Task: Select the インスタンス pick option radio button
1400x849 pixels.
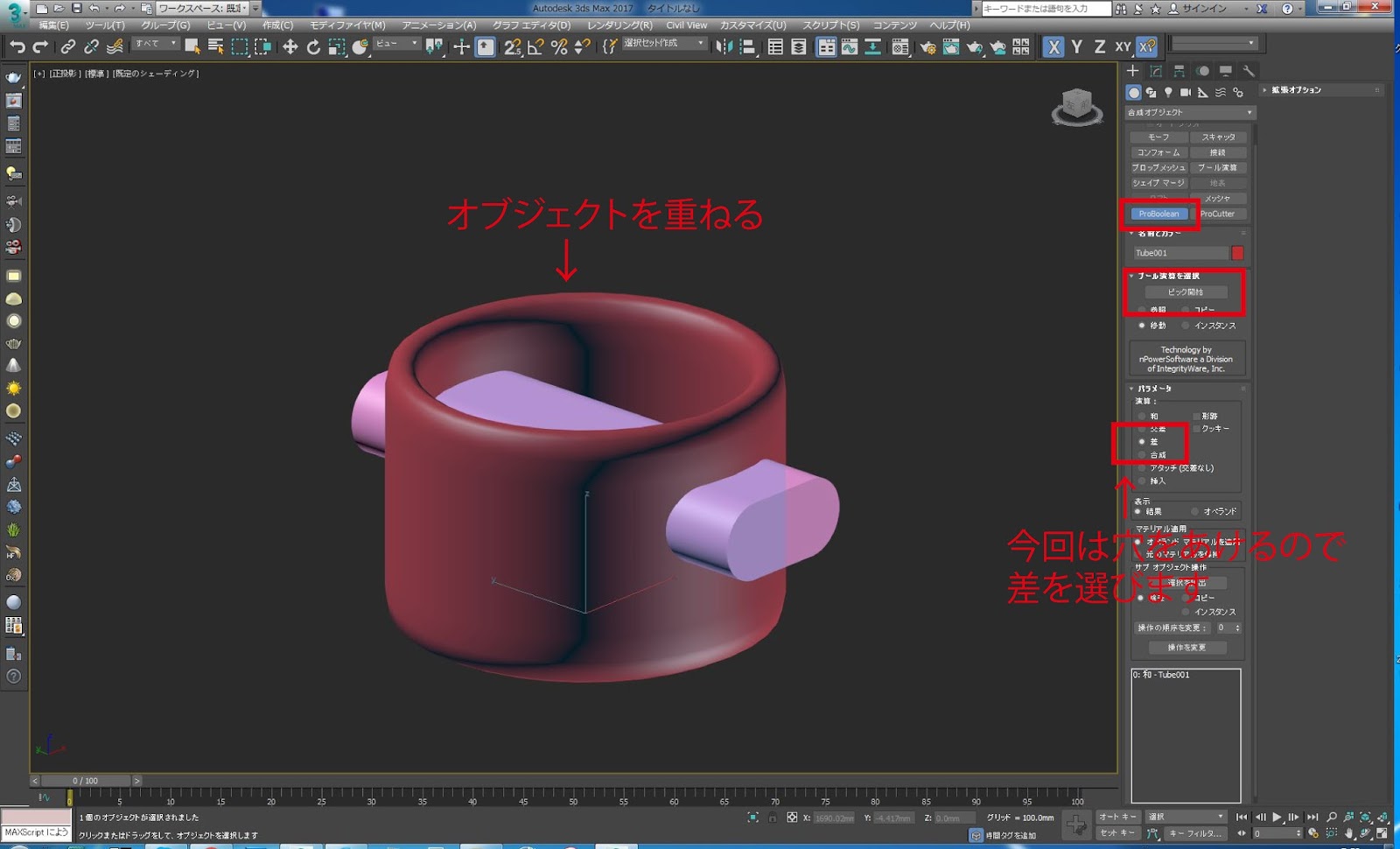Action: pos(1186,326)
